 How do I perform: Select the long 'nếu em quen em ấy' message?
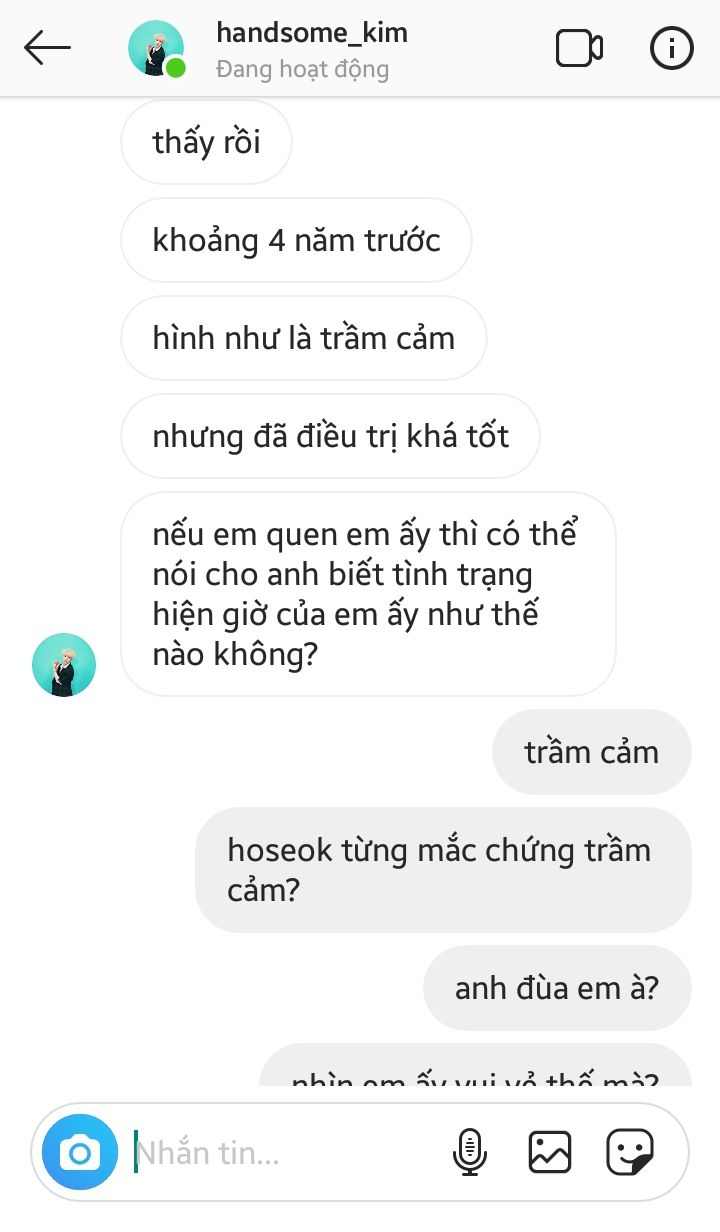pos(368,594)
